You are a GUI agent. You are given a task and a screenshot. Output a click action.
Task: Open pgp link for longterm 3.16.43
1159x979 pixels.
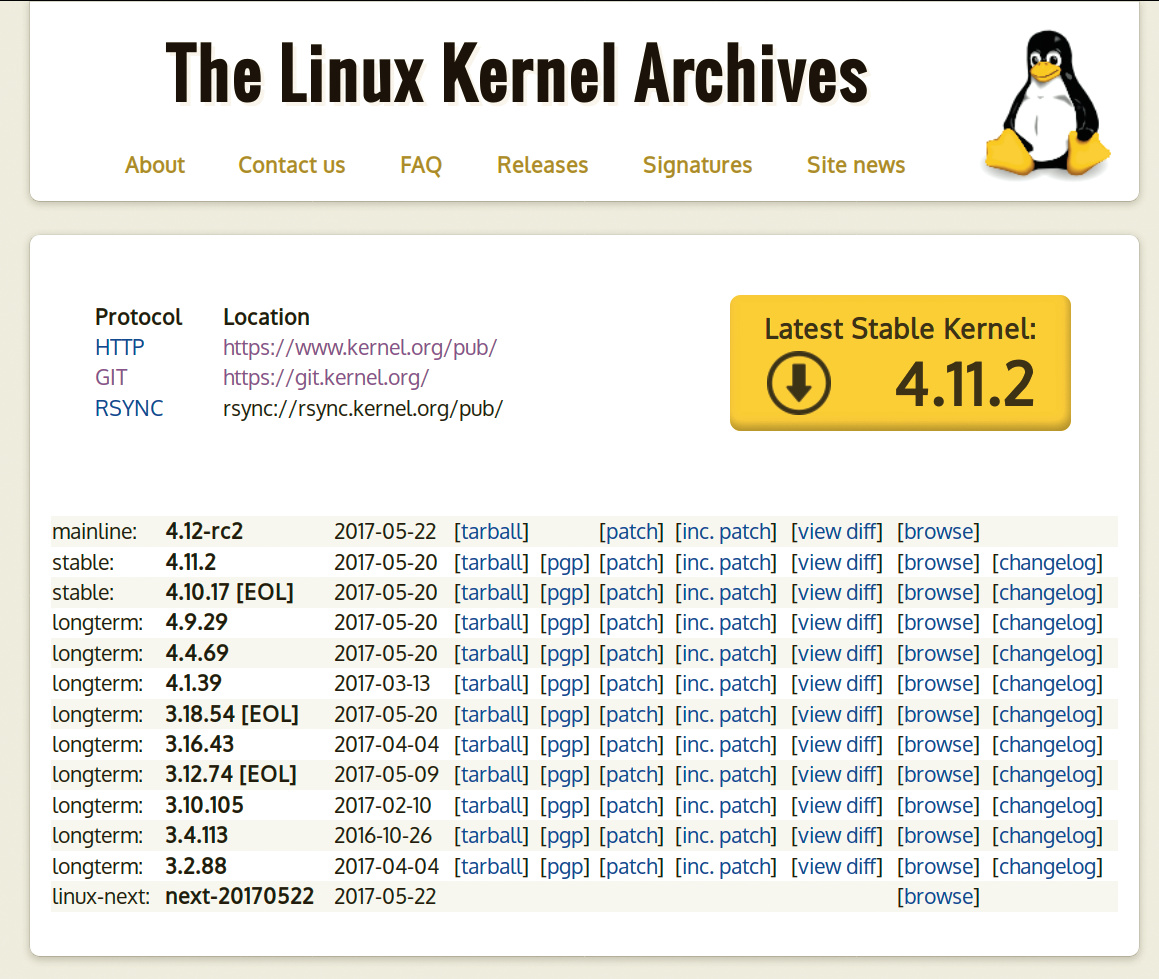[x=565, y=745]
